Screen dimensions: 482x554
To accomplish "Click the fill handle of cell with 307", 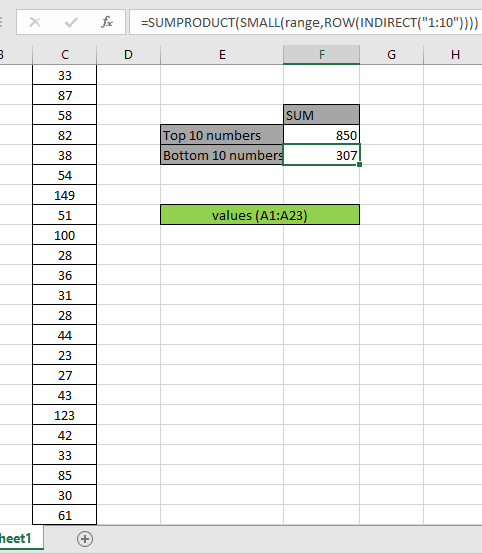I will (x=359, y=165).
